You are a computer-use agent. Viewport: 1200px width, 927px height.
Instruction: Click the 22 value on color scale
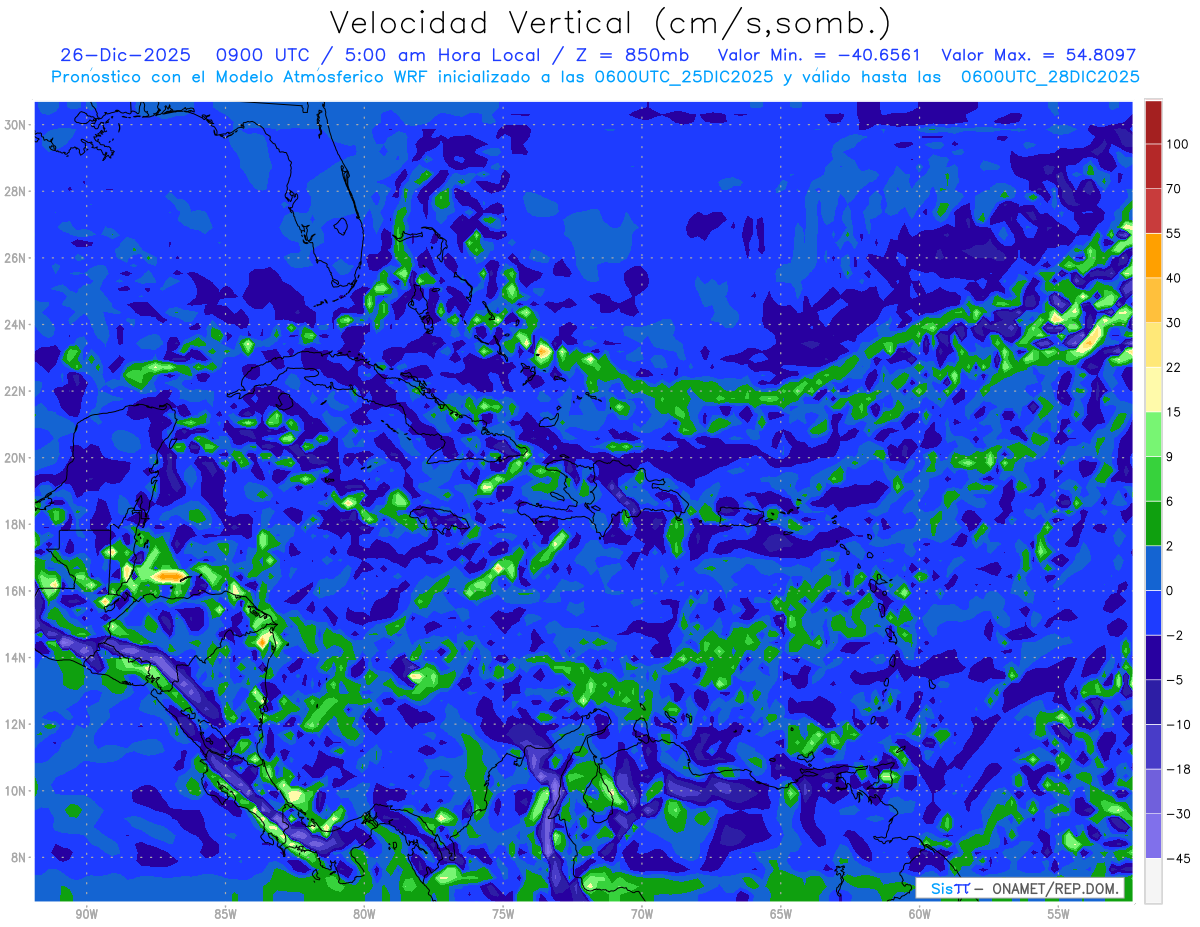click(1174, 368)
